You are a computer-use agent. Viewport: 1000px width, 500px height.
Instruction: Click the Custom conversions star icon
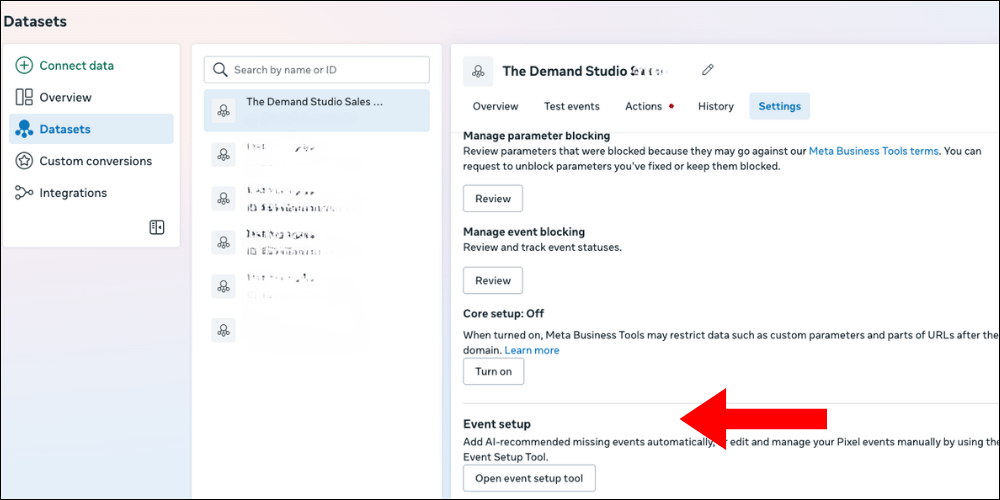24,161
